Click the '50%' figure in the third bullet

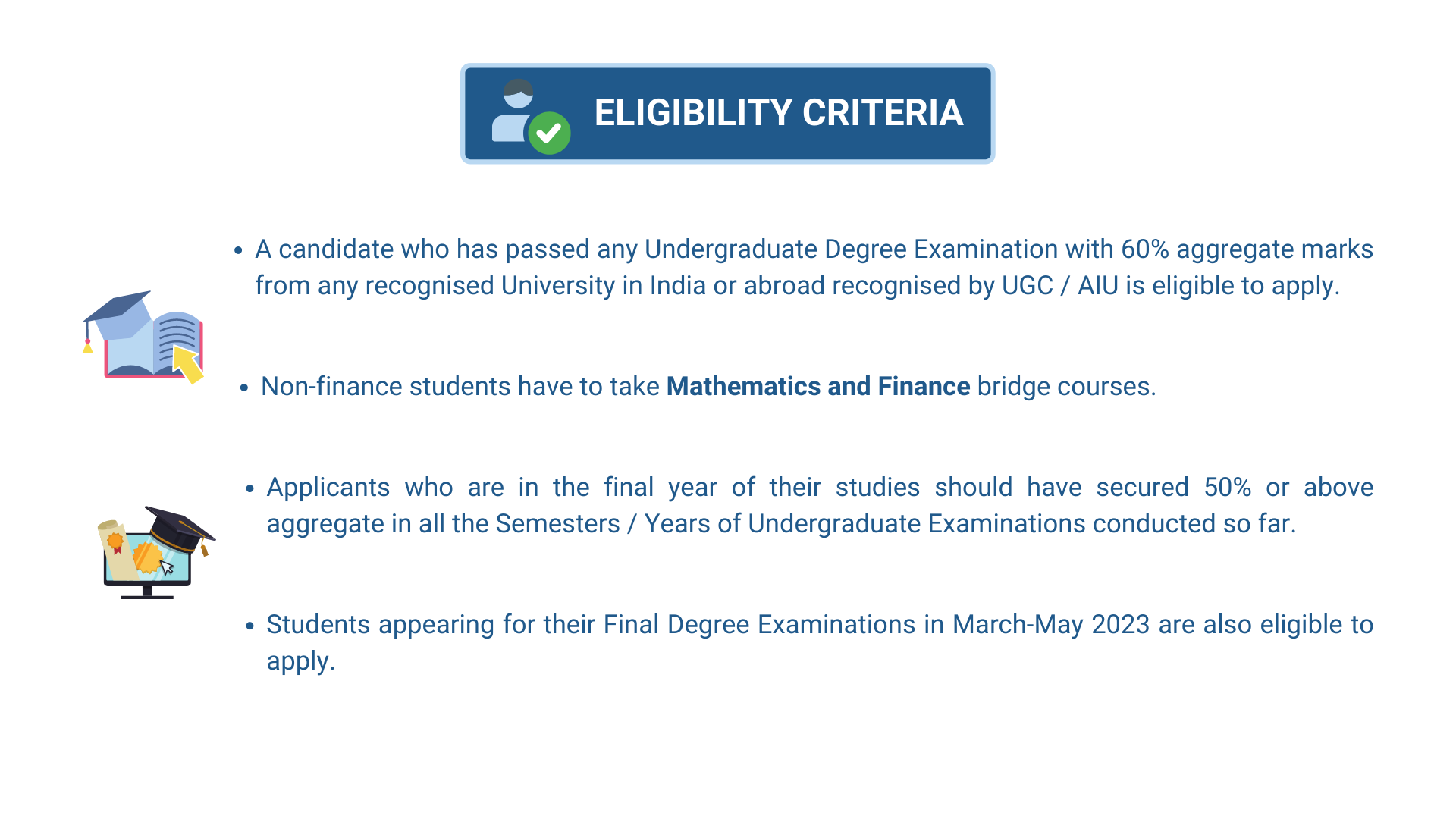coord(1228,488)
